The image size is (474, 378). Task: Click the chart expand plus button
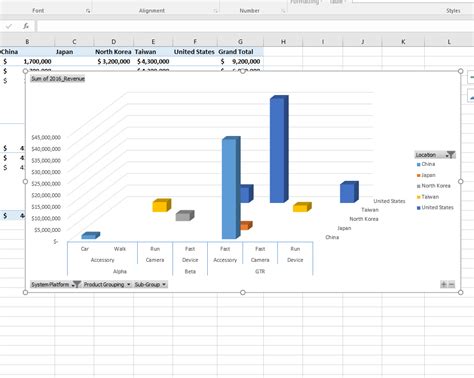(444, 284)
